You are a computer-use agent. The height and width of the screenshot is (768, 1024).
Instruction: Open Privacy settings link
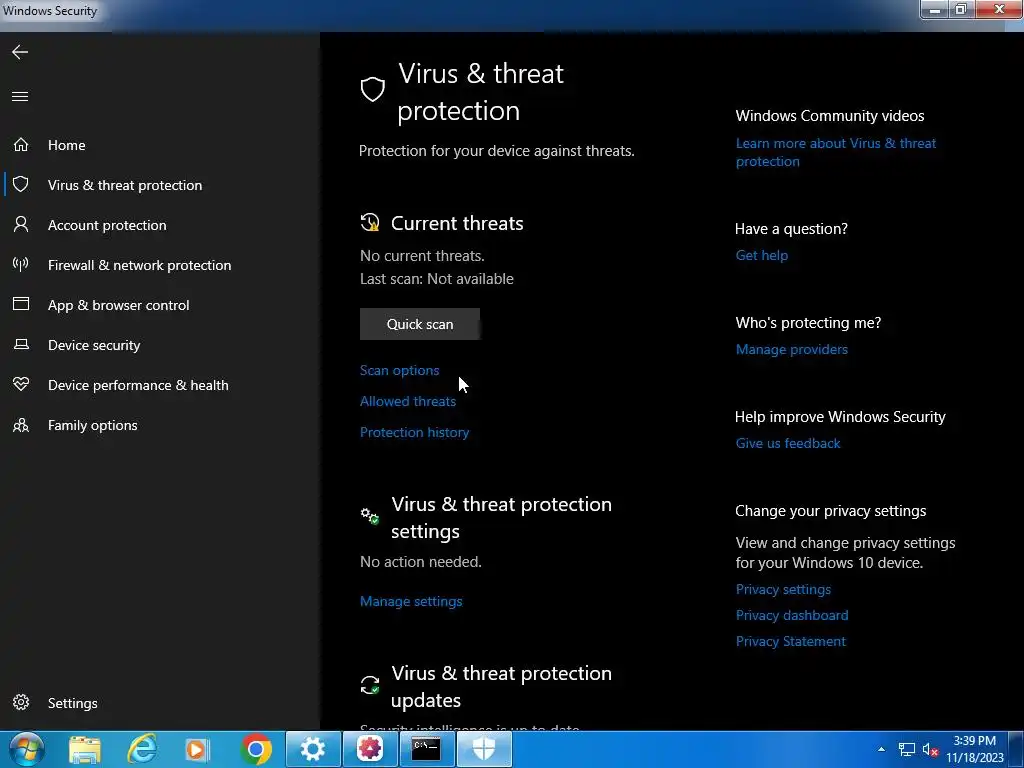pyautogui.click(x=784, y=589)
